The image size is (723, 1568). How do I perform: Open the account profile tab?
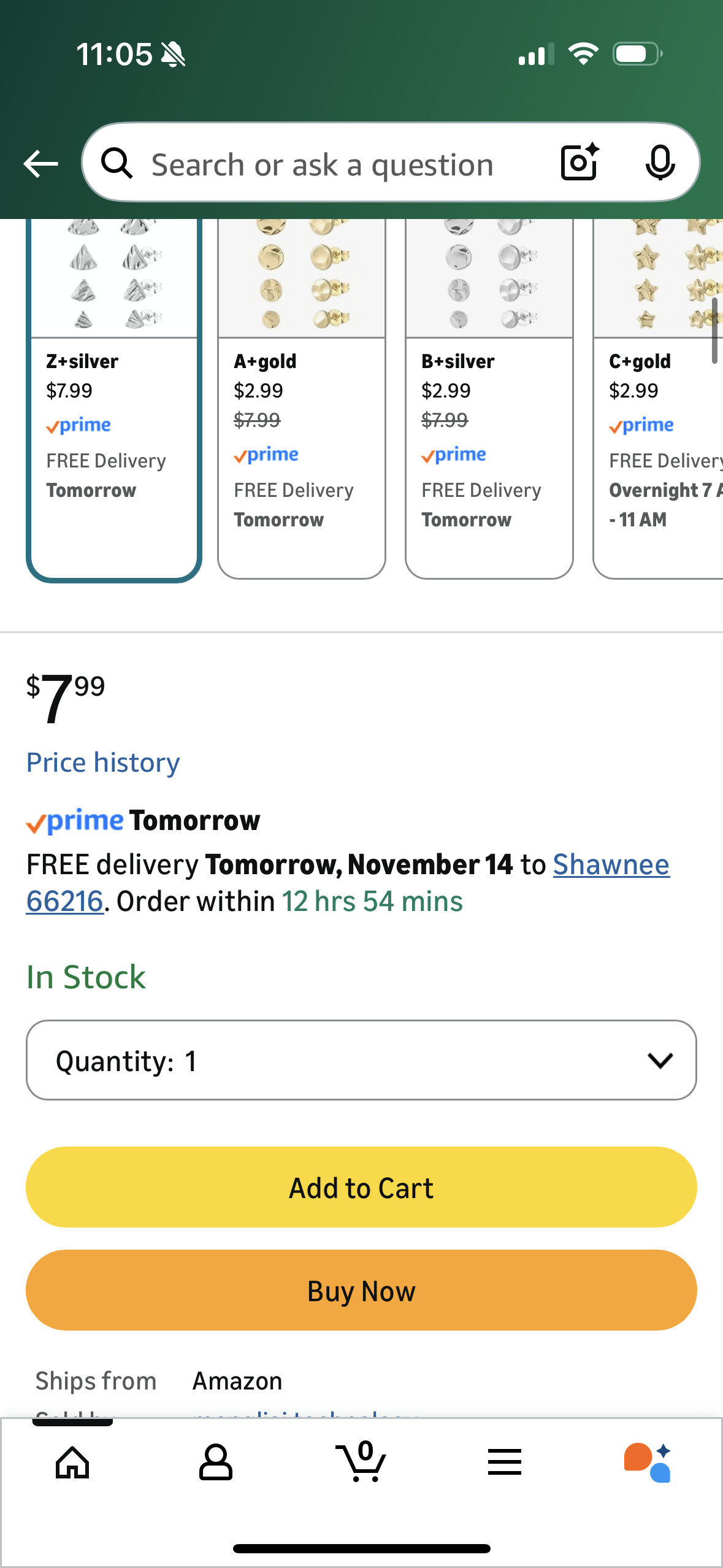click(x=216, y=1462)
